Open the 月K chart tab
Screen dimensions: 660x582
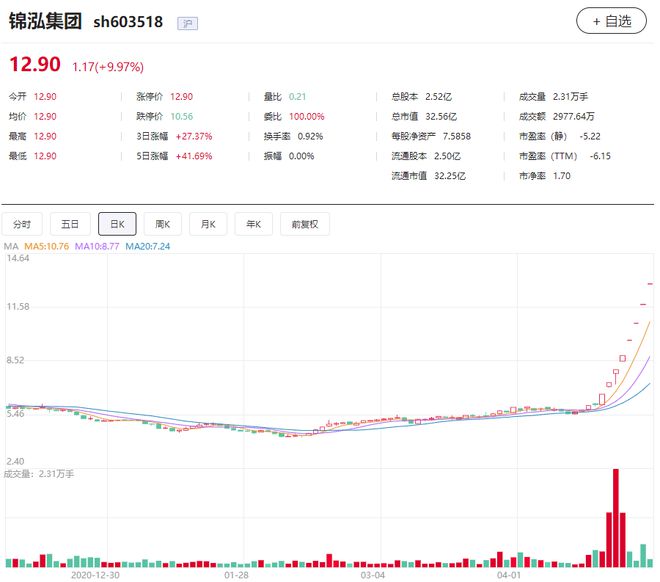(x=208, y=224)
